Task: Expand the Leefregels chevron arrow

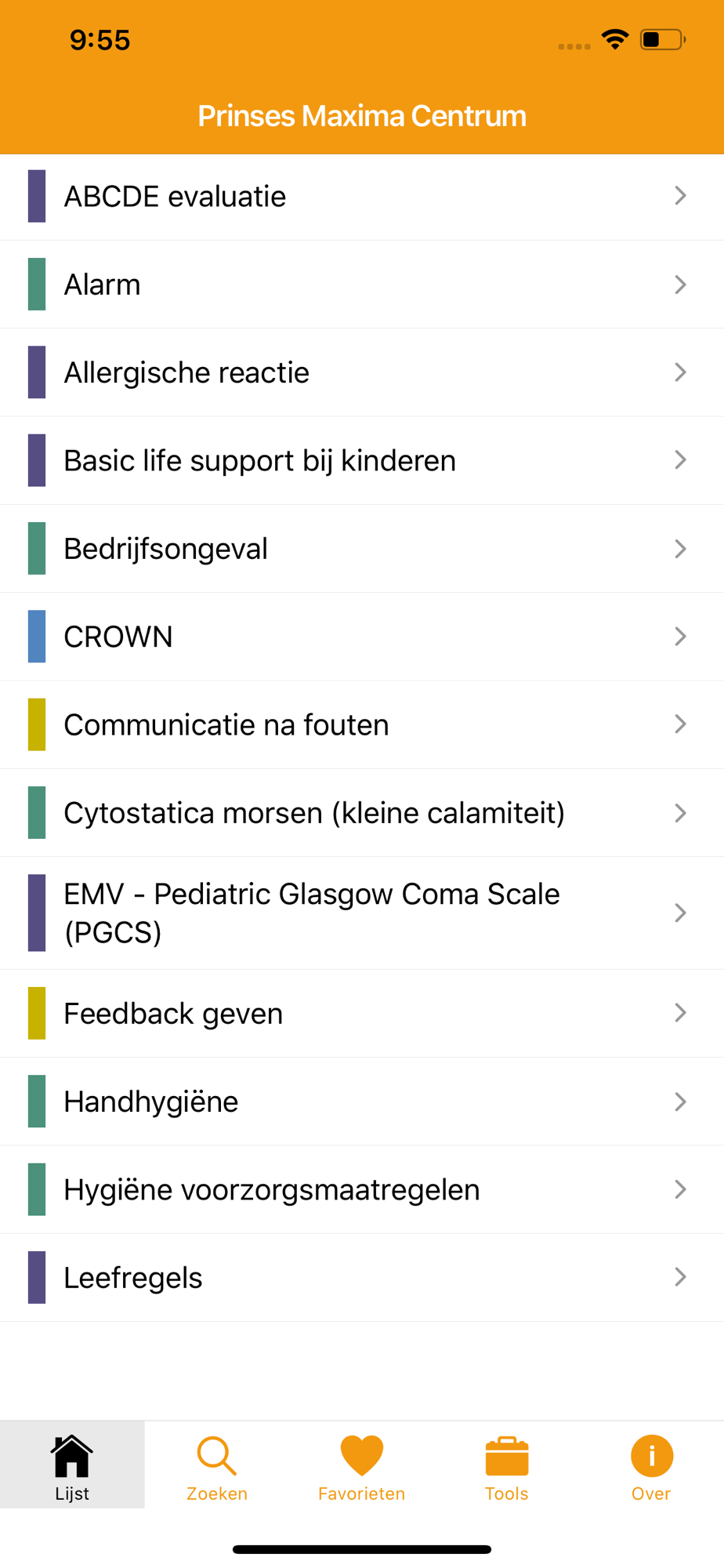Action: click(680, 1277)
